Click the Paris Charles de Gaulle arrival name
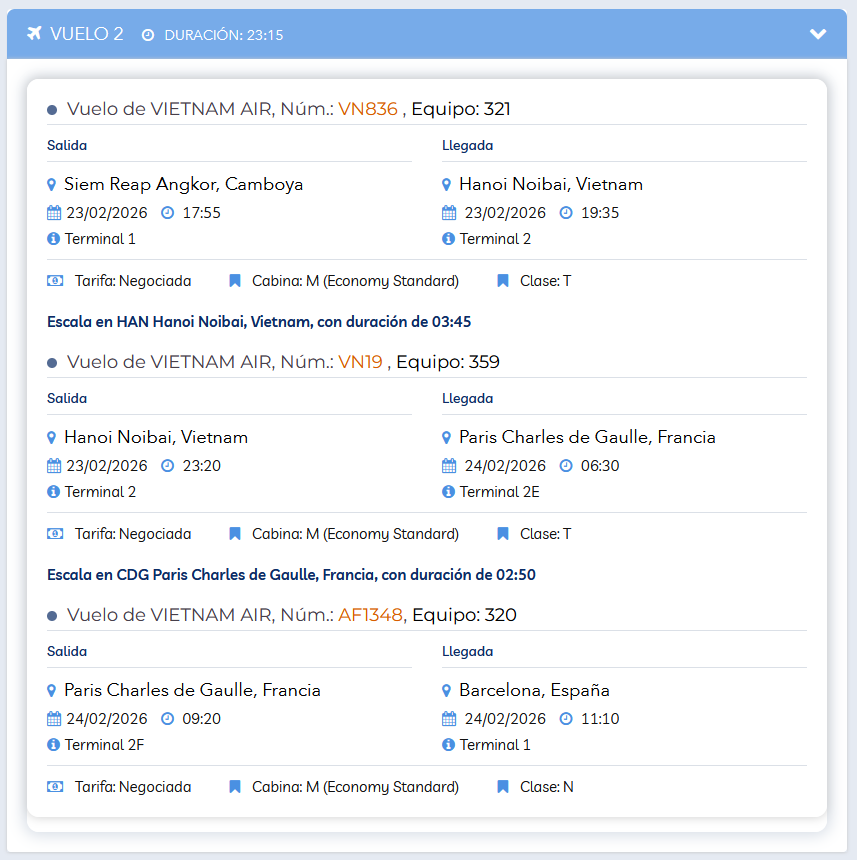 [587, 438]
